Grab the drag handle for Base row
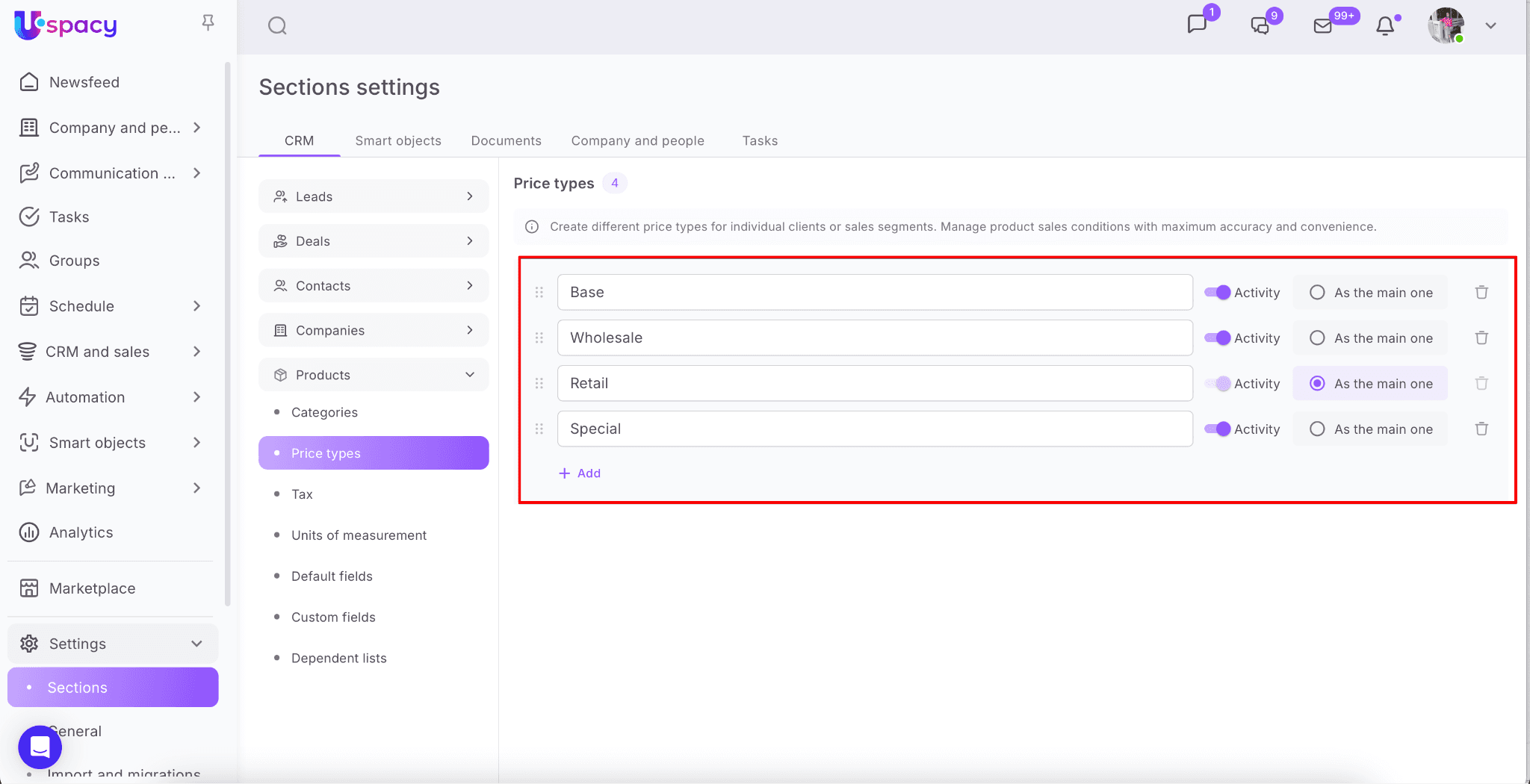Screen dimensions: 1530x784 539,293
